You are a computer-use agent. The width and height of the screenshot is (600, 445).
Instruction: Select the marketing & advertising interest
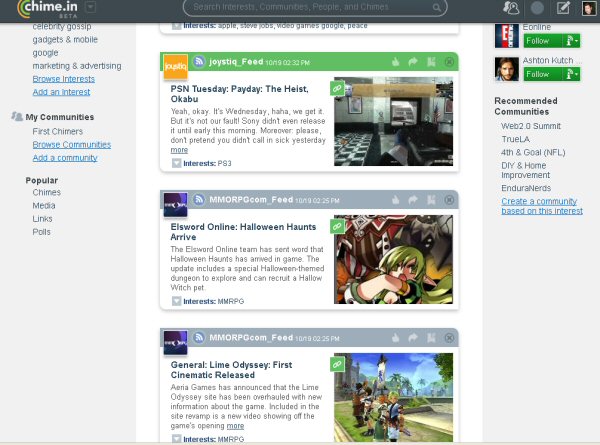click(77, 66)
